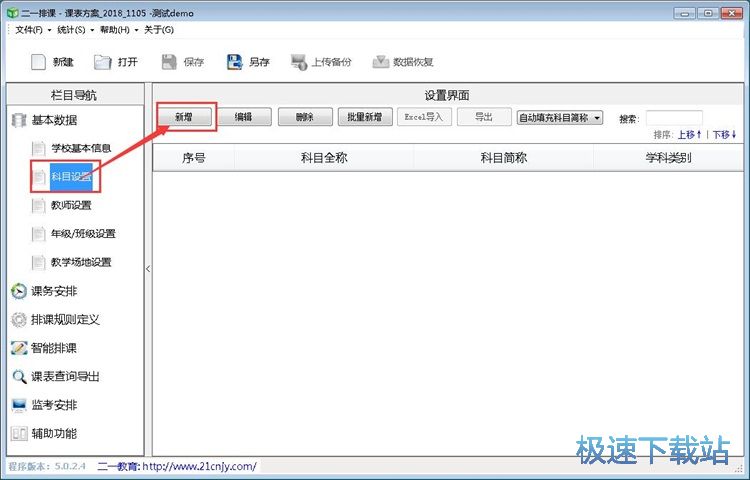This screenshot has width=750, height=480.
Task: Close the application window
Action: tap(732, 13)
